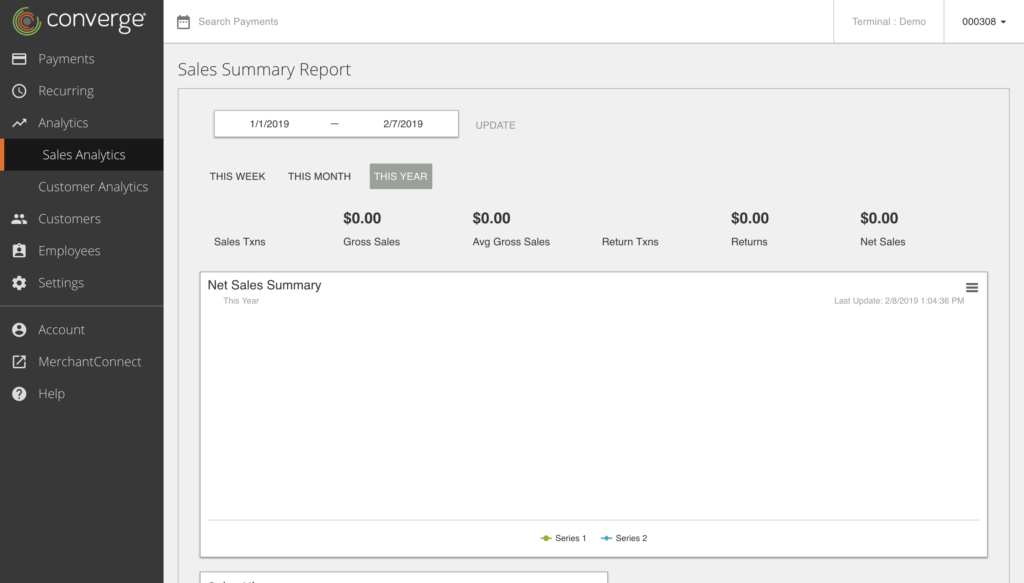Select Sales Analytics in the sidebar

point(82,155)
